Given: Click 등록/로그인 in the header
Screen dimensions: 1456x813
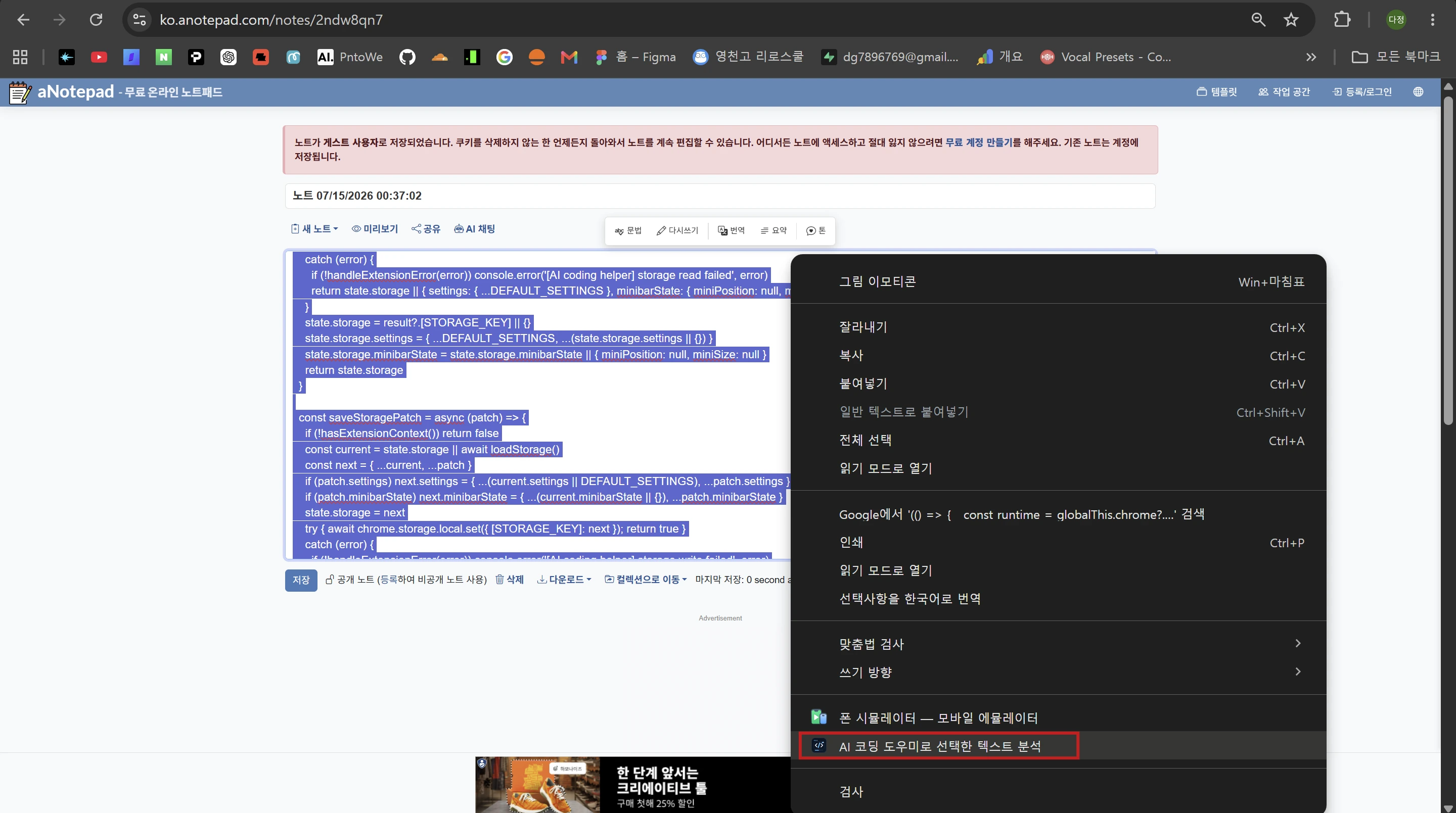Looking at the screenshot, I should point(1362,92).
